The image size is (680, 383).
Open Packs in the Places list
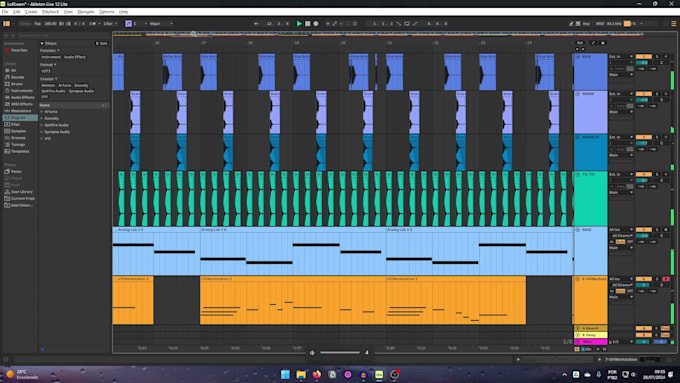click(x=16, y=171)
